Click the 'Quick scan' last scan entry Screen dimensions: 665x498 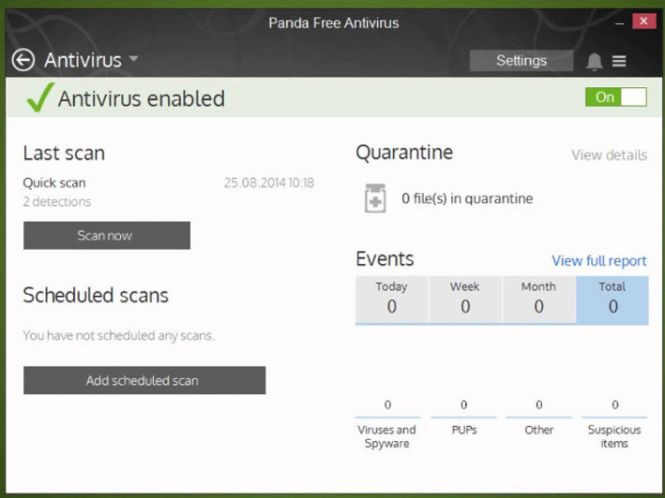(54, 183)
